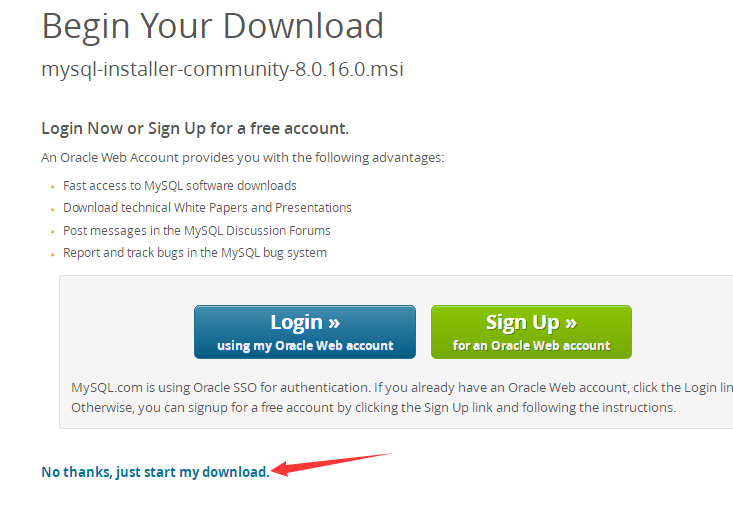
Task: Click 'Login Now or Sign Up' subheading
Action: tap(195, 128)
